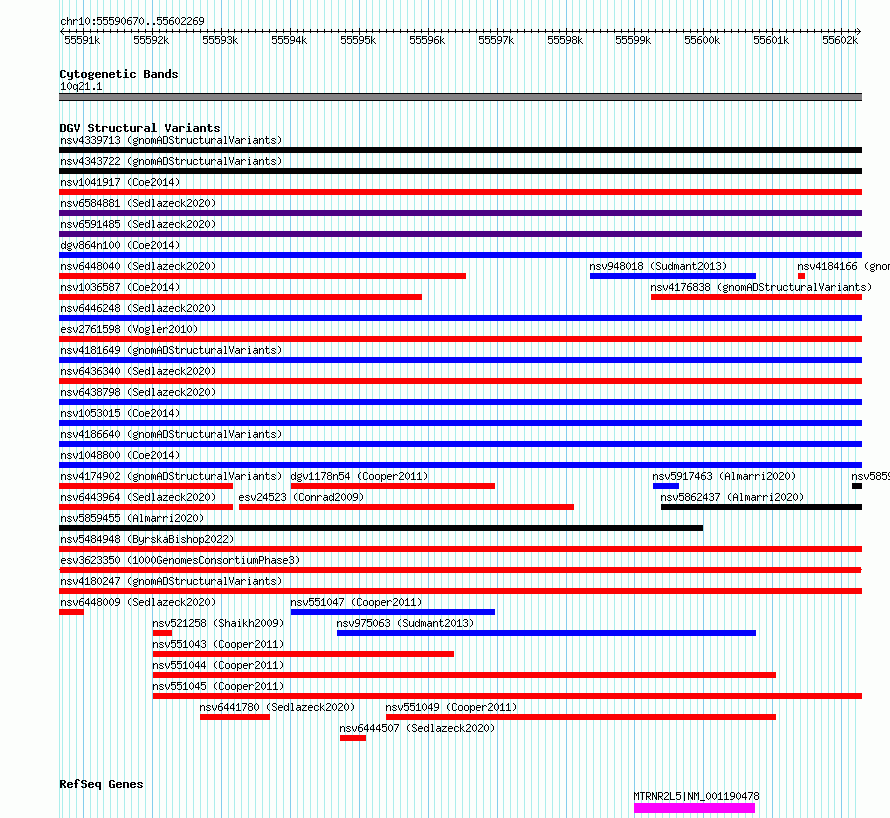Click the tiny red nsv4184166 bar
890x818 pixels.
(x=801, y=276)
